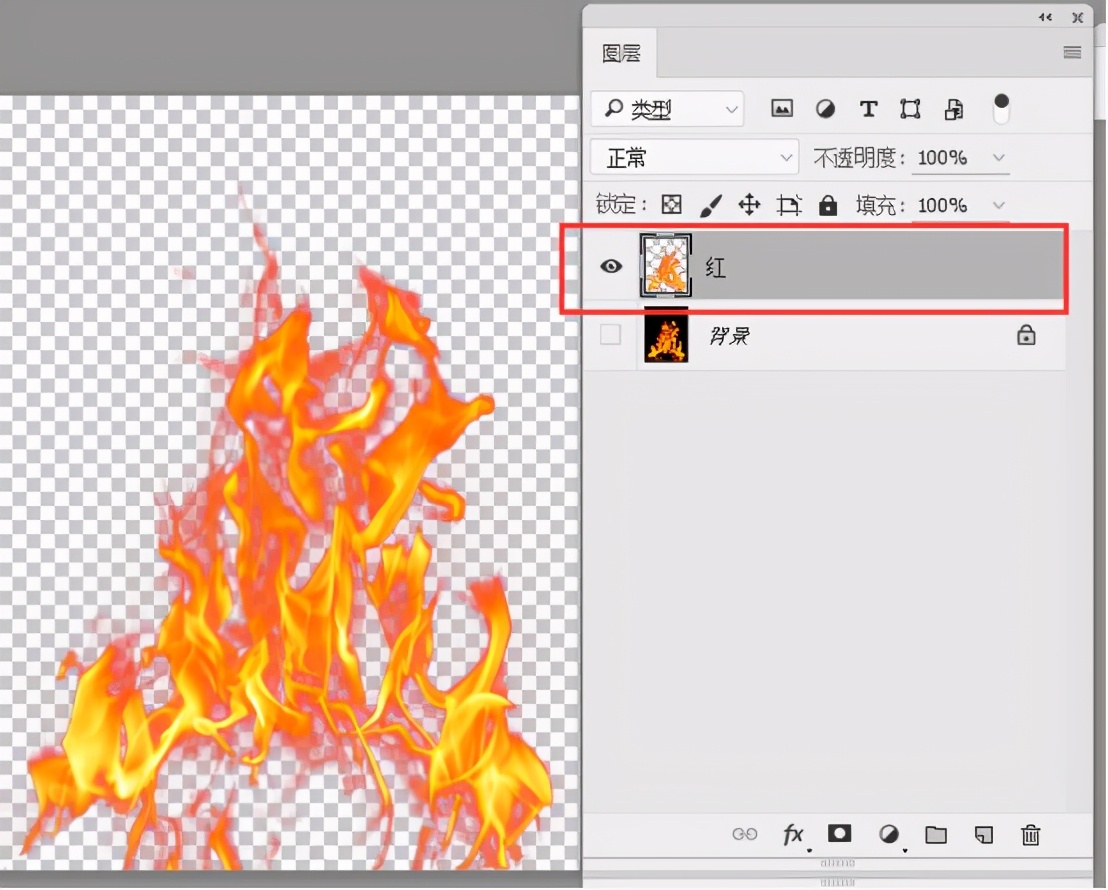Filter layers by pixel layer icon
The width and height of the screenshot is (1108, 890).
click(x=782, y=109)
